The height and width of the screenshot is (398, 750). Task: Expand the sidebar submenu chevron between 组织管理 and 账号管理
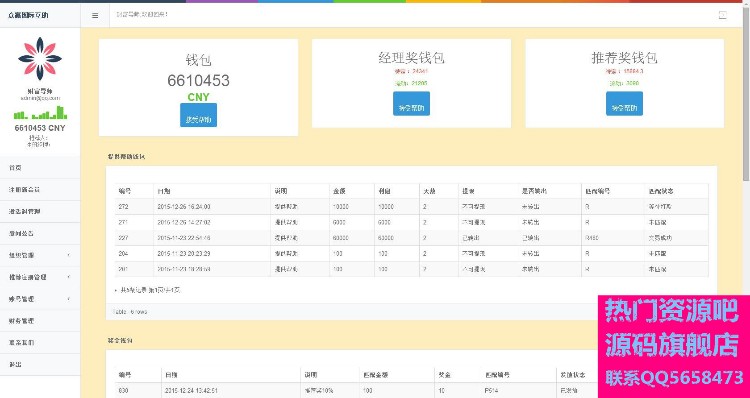(x=68, y=277)
